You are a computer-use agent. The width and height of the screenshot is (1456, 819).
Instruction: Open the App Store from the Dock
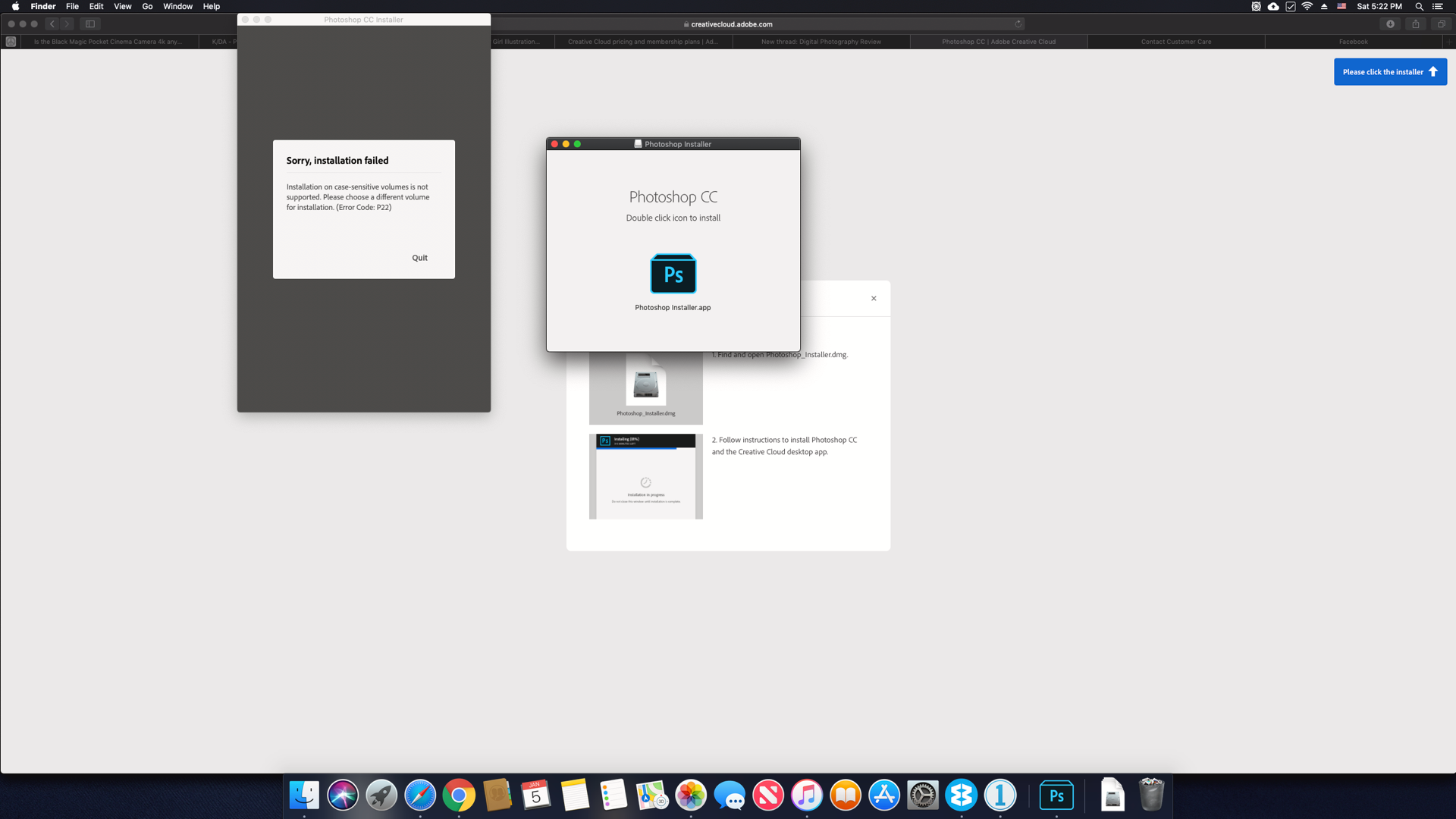point(884,795)
